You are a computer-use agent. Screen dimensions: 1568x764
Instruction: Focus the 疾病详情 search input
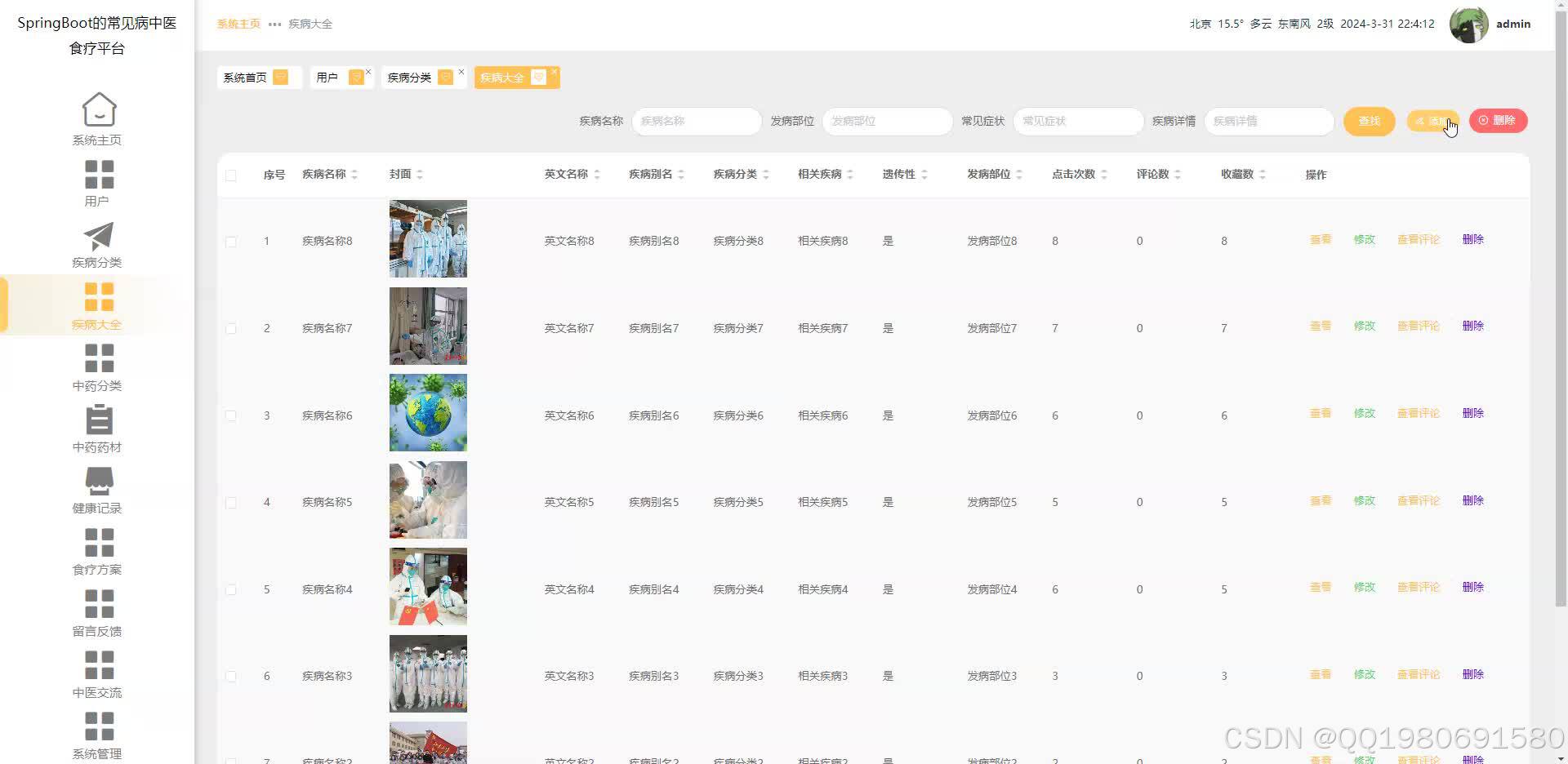(1270, 121)
